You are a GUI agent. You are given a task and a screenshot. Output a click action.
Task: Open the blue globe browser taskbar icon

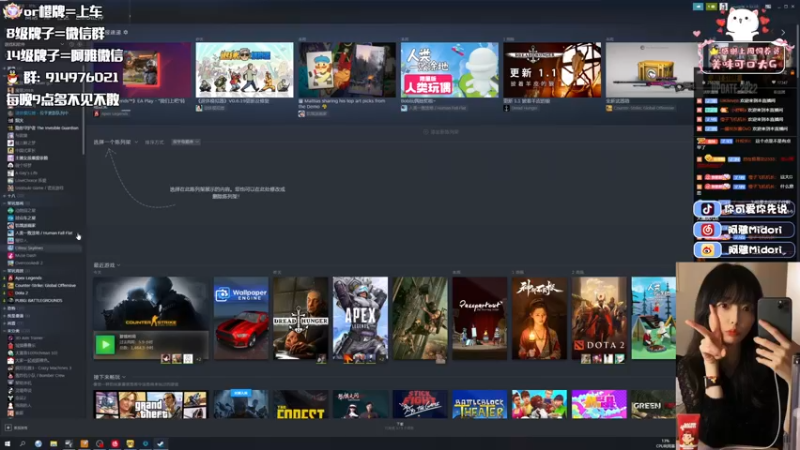pos(38,444)
